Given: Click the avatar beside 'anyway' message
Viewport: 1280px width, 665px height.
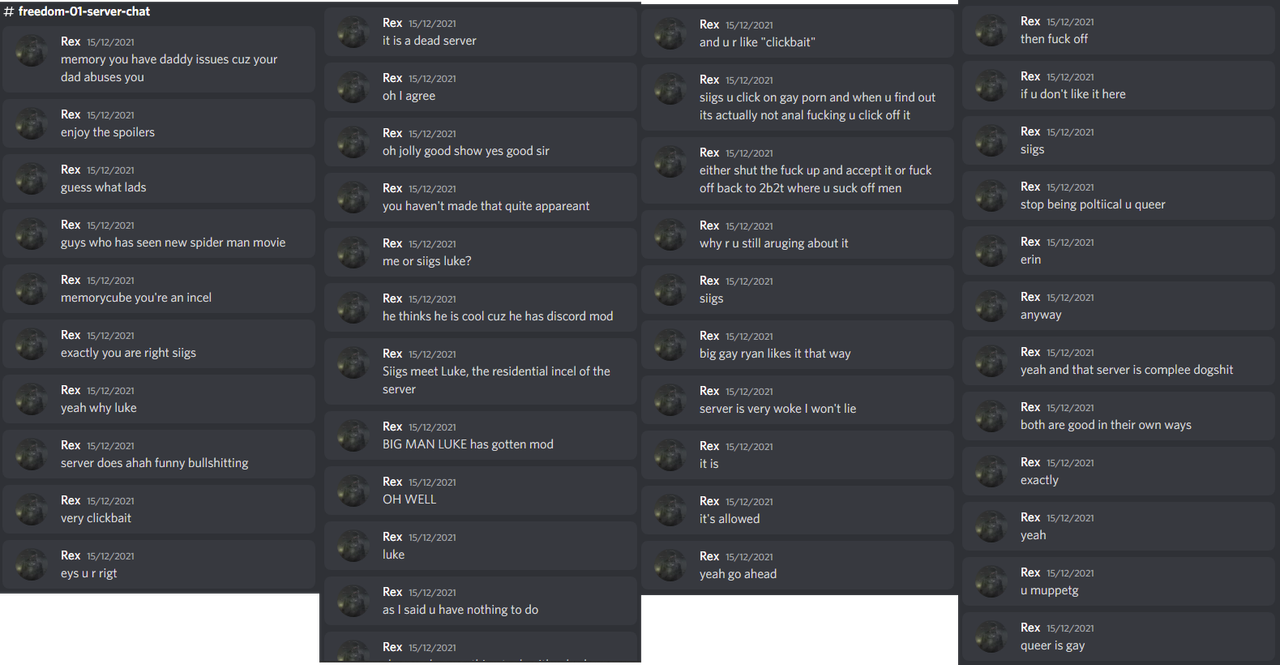Looking at the screenshot, I should pyautogui.click(x=991, y=306).
